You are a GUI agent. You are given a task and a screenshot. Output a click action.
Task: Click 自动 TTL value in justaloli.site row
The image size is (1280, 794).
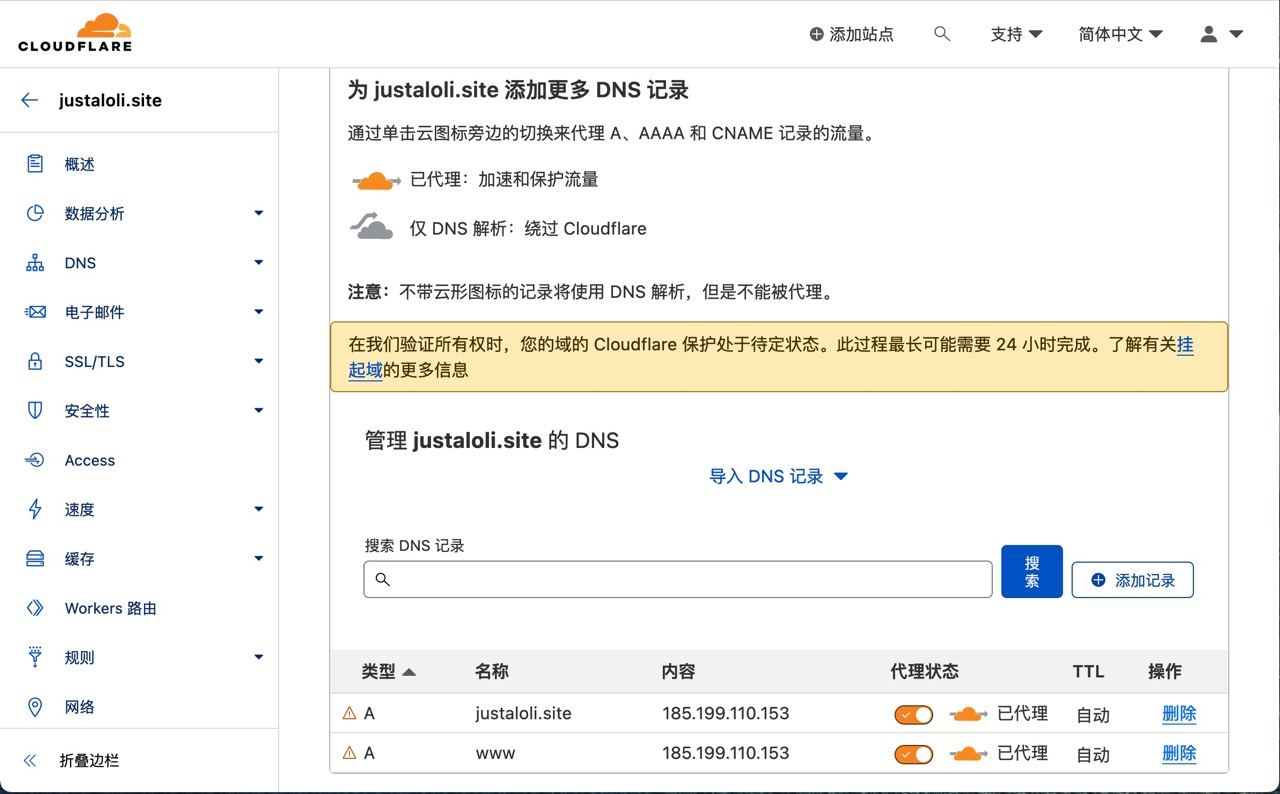pos(1093,715)
